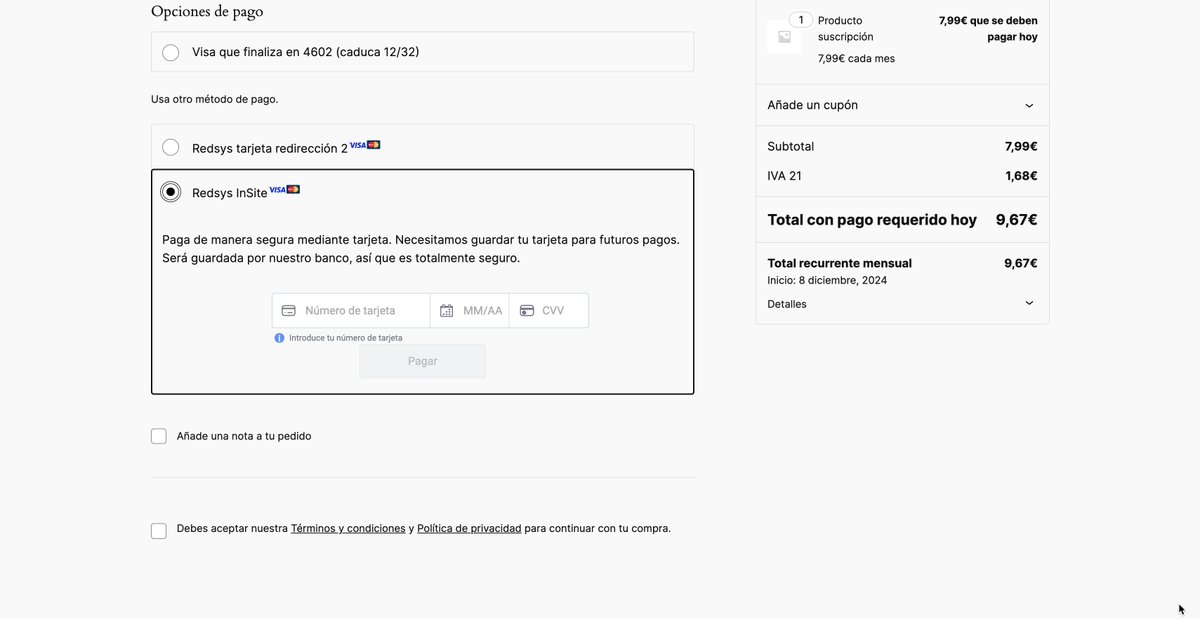Click the card icon in the card number field
1200x619 pixels.
click(287, 310)
